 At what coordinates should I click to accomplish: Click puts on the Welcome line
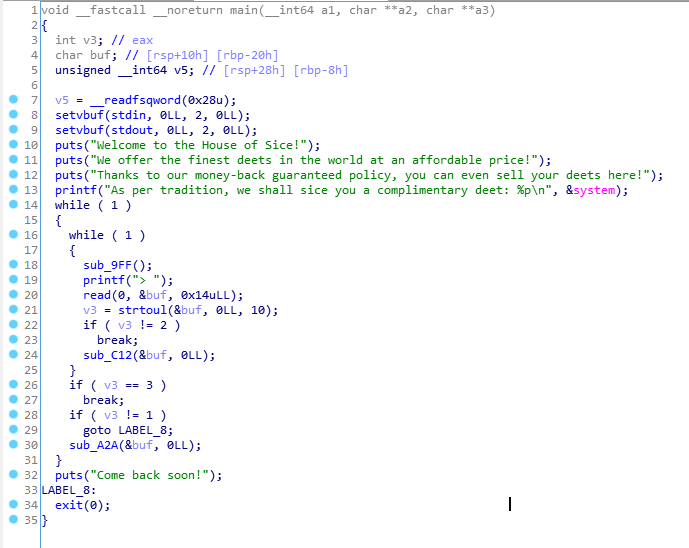[69, 145]
